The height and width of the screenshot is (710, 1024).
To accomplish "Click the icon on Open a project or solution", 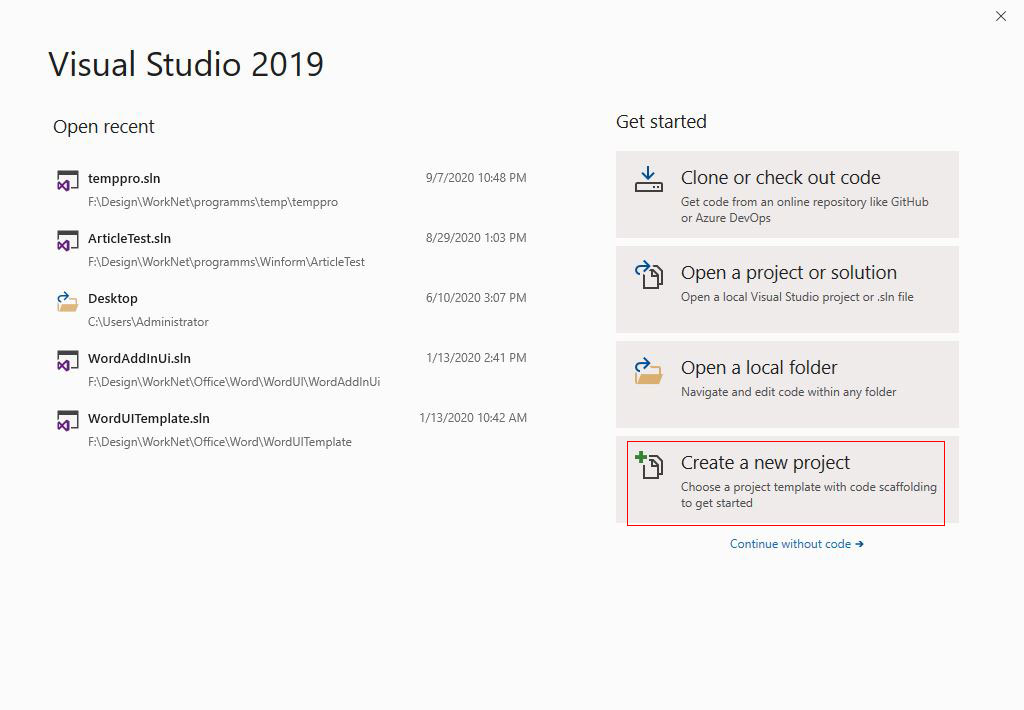I will pos(649,274).
